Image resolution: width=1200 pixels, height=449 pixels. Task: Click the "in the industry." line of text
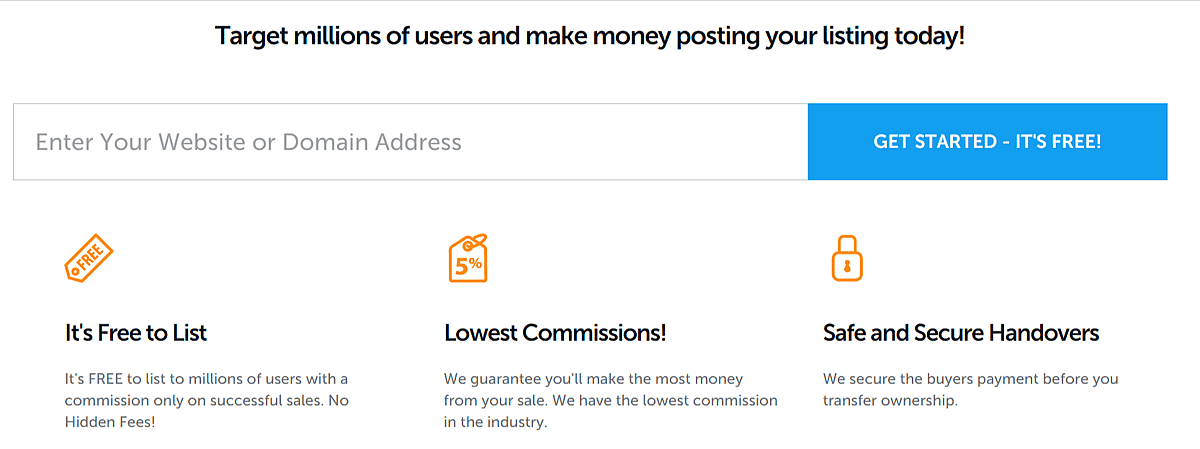[x=496, y=422]
